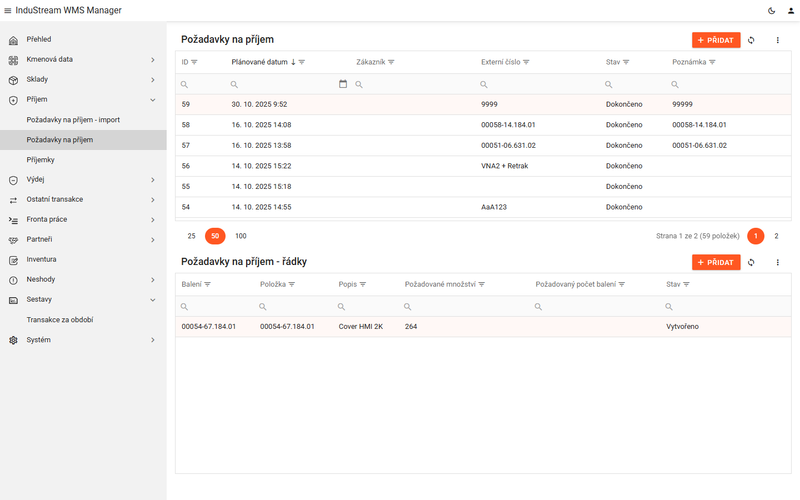Open calendar picker in Plánované datum filter
The image size is (800, 500).
[343, 84]
